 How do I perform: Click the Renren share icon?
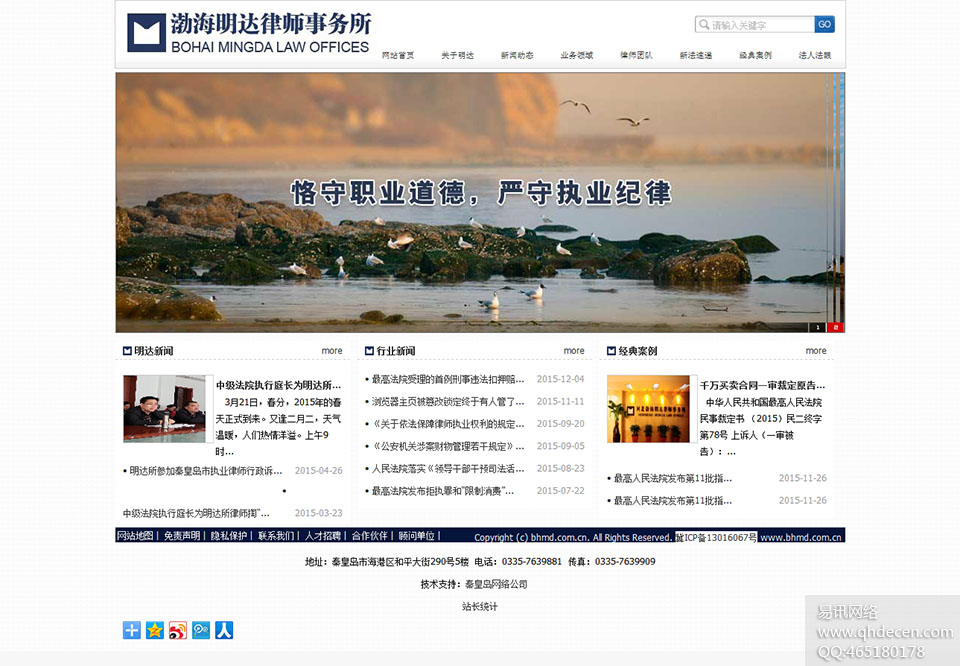click(x=224, y=630)
